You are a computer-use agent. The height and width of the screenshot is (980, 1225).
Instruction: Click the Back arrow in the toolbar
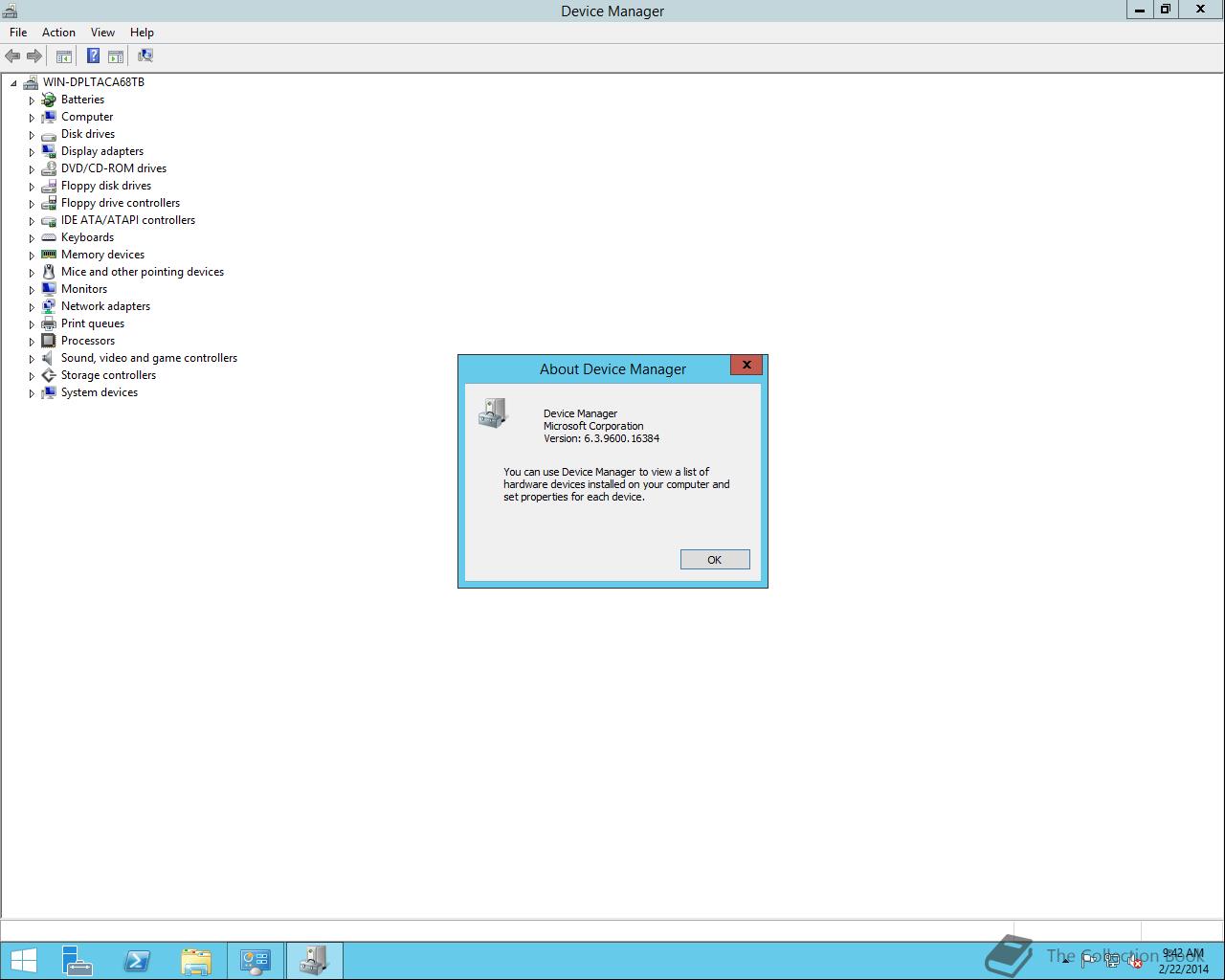pyautogui.click(x=12, y=56)
